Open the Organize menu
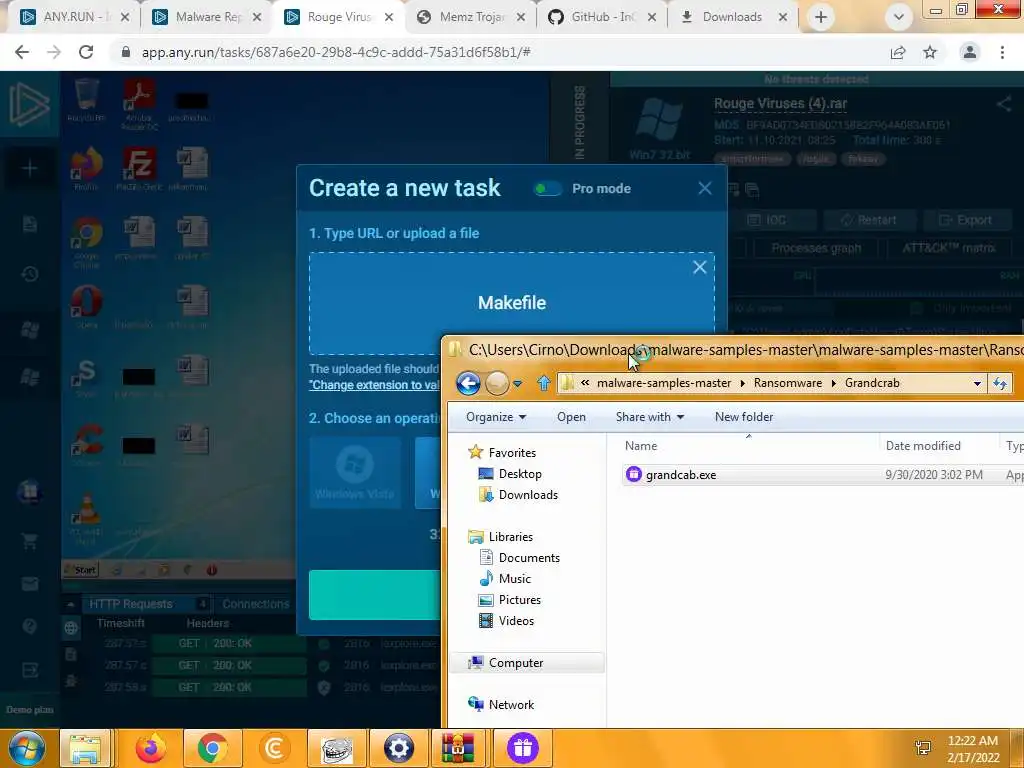1024x768 pixels. coord(496,417)
